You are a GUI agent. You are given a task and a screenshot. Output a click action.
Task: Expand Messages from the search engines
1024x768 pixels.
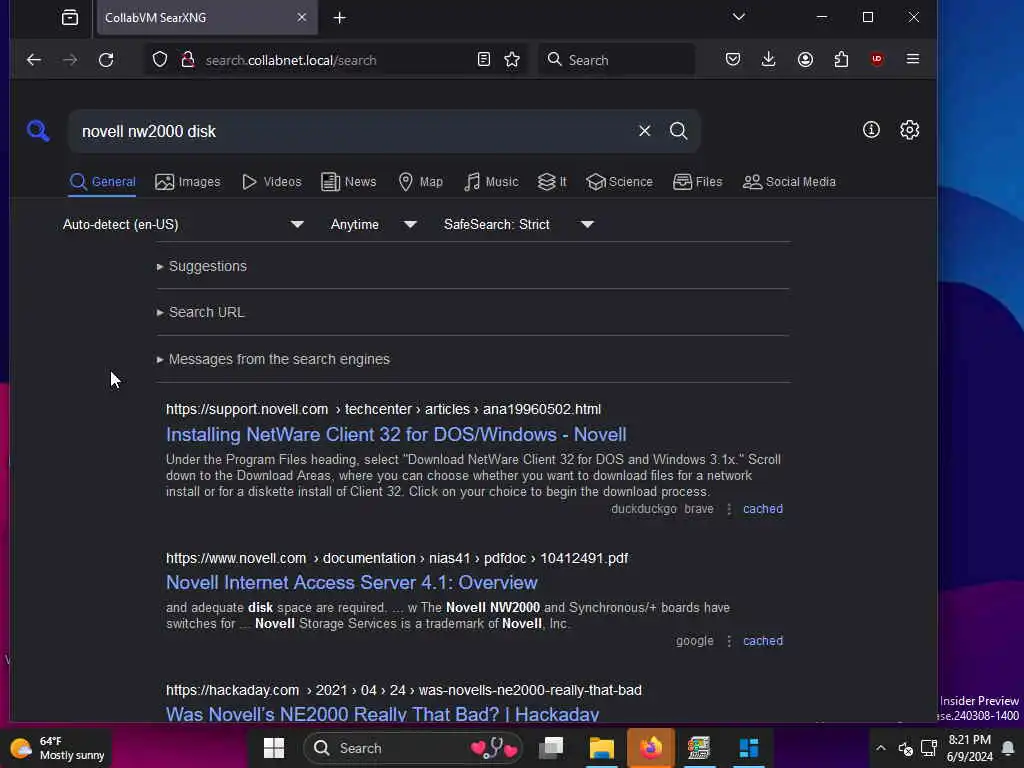tap(273, 359)
